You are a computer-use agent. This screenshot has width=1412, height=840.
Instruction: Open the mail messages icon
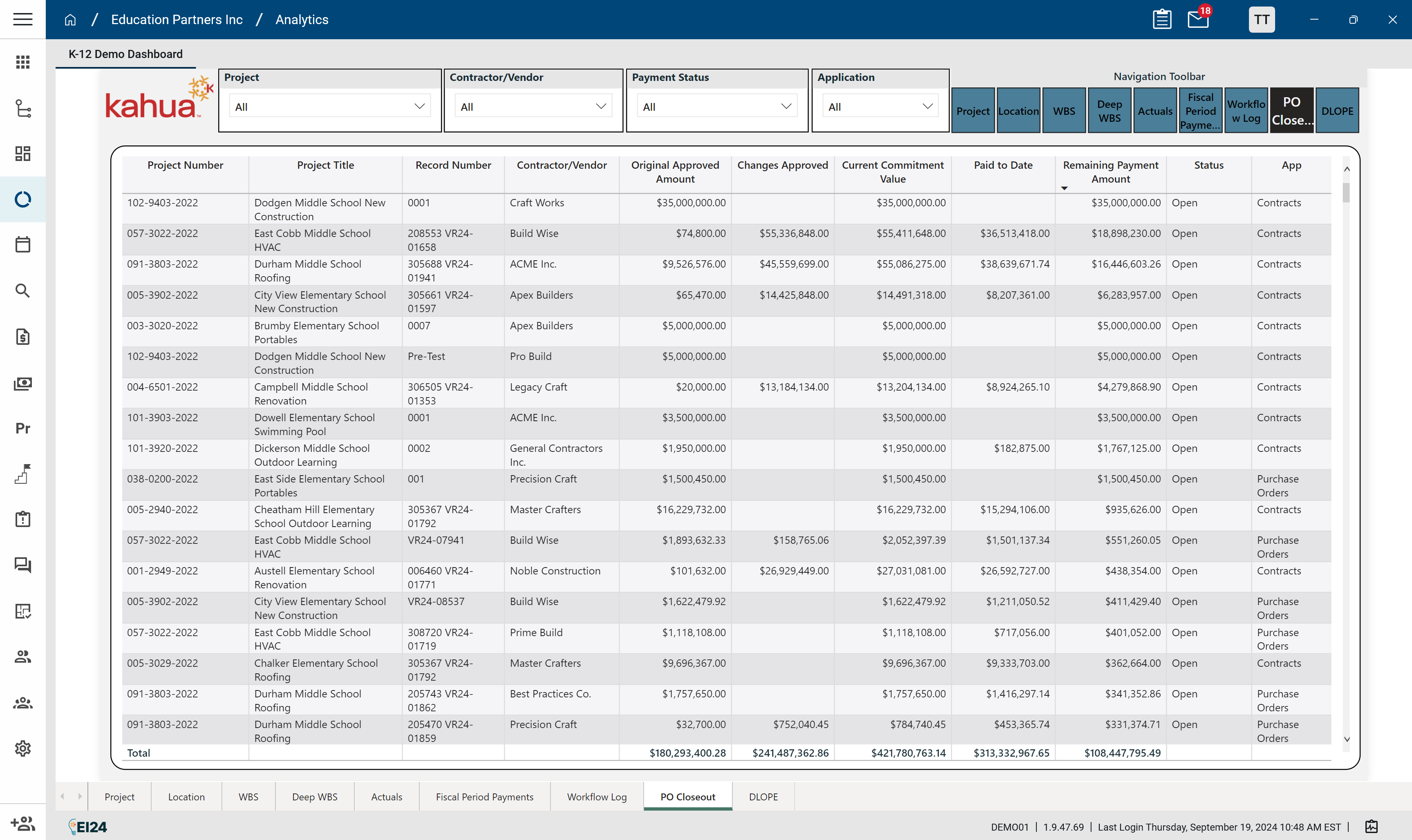pyautogui.click(x=1197, y=19)
